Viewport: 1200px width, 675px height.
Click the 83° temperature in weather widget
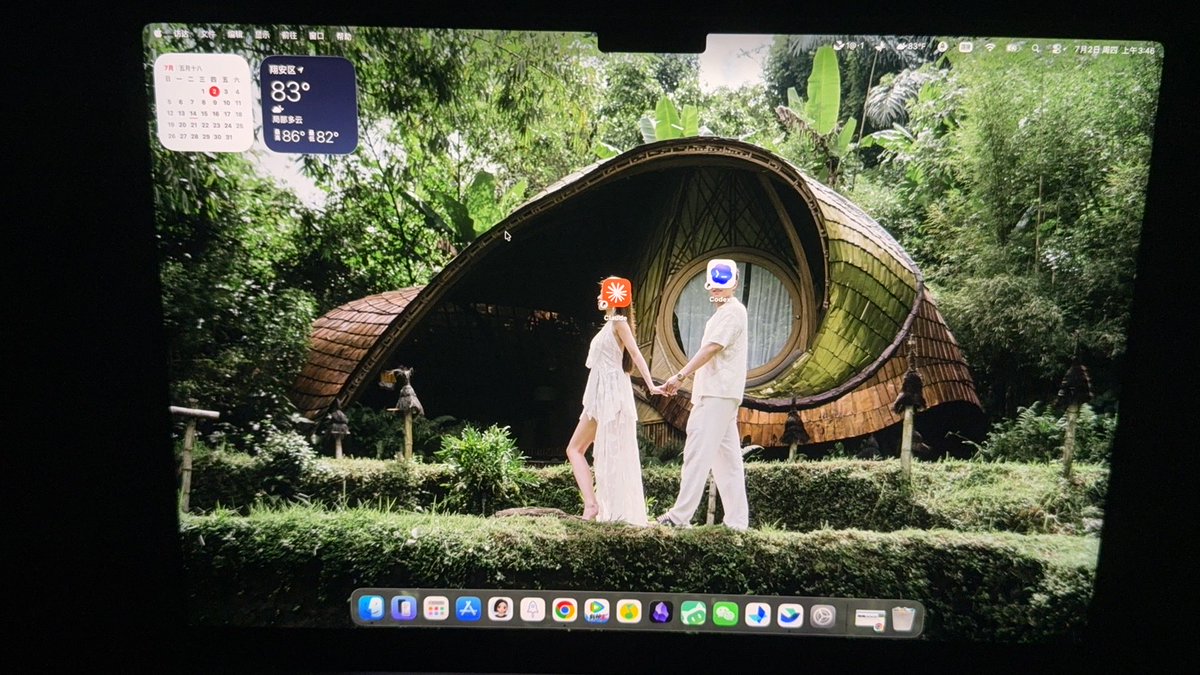pyautogui.click(x=290, y=92)
